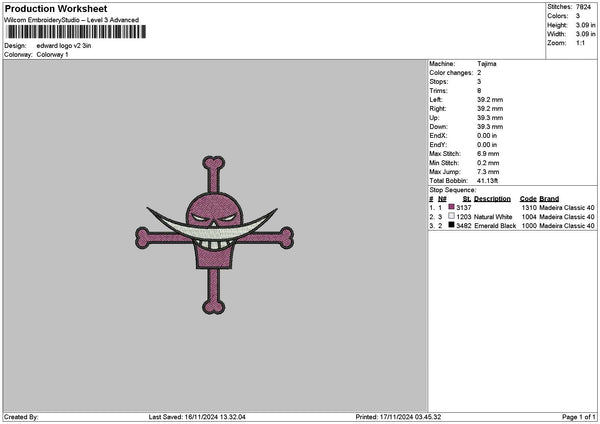The height and width of the screenshot is (424, 600).
Task: Click the 'Production Worksheet' heading
Action: pos(56,8)
